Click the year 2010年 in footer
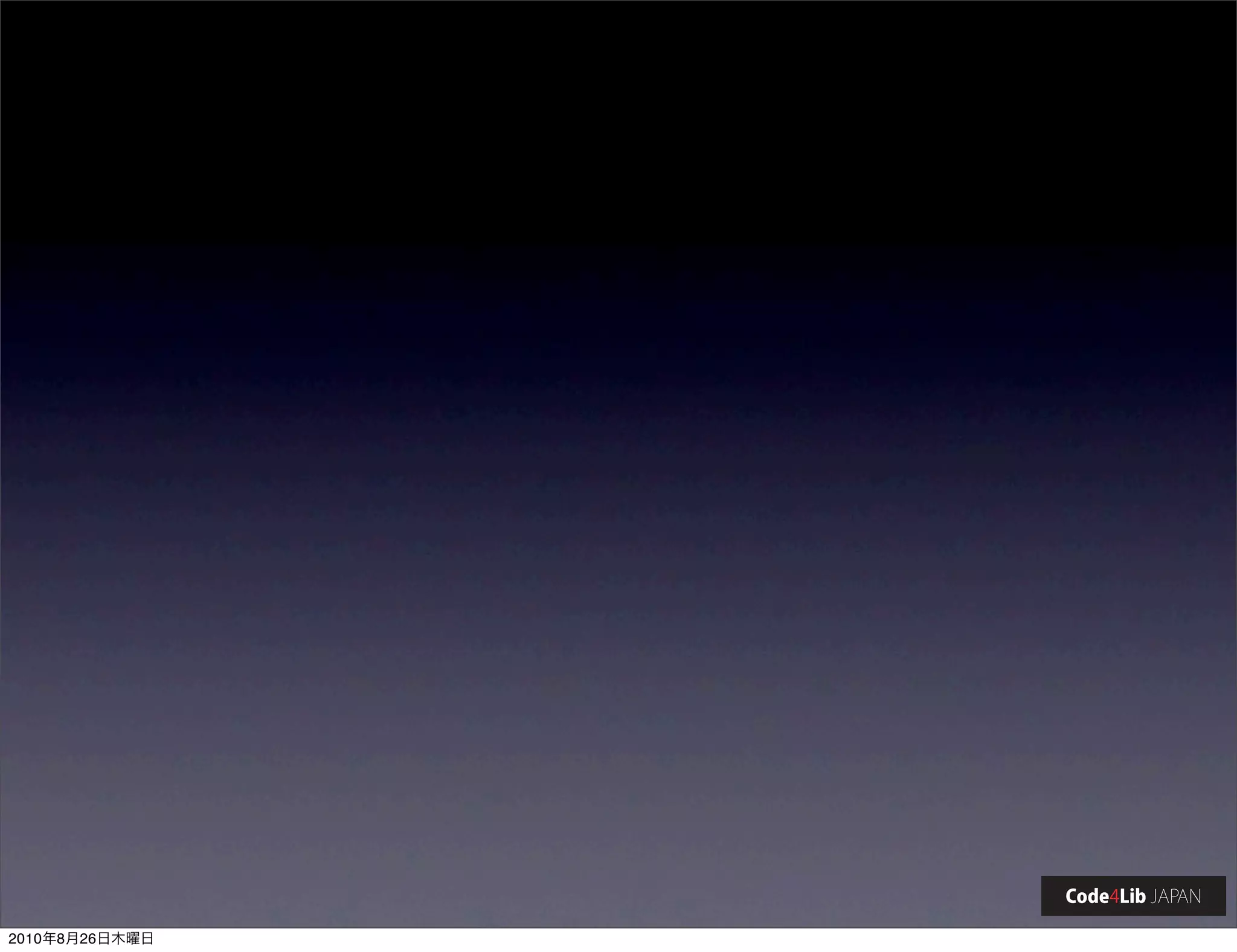The image size is (1237, 952). [32, 939]
